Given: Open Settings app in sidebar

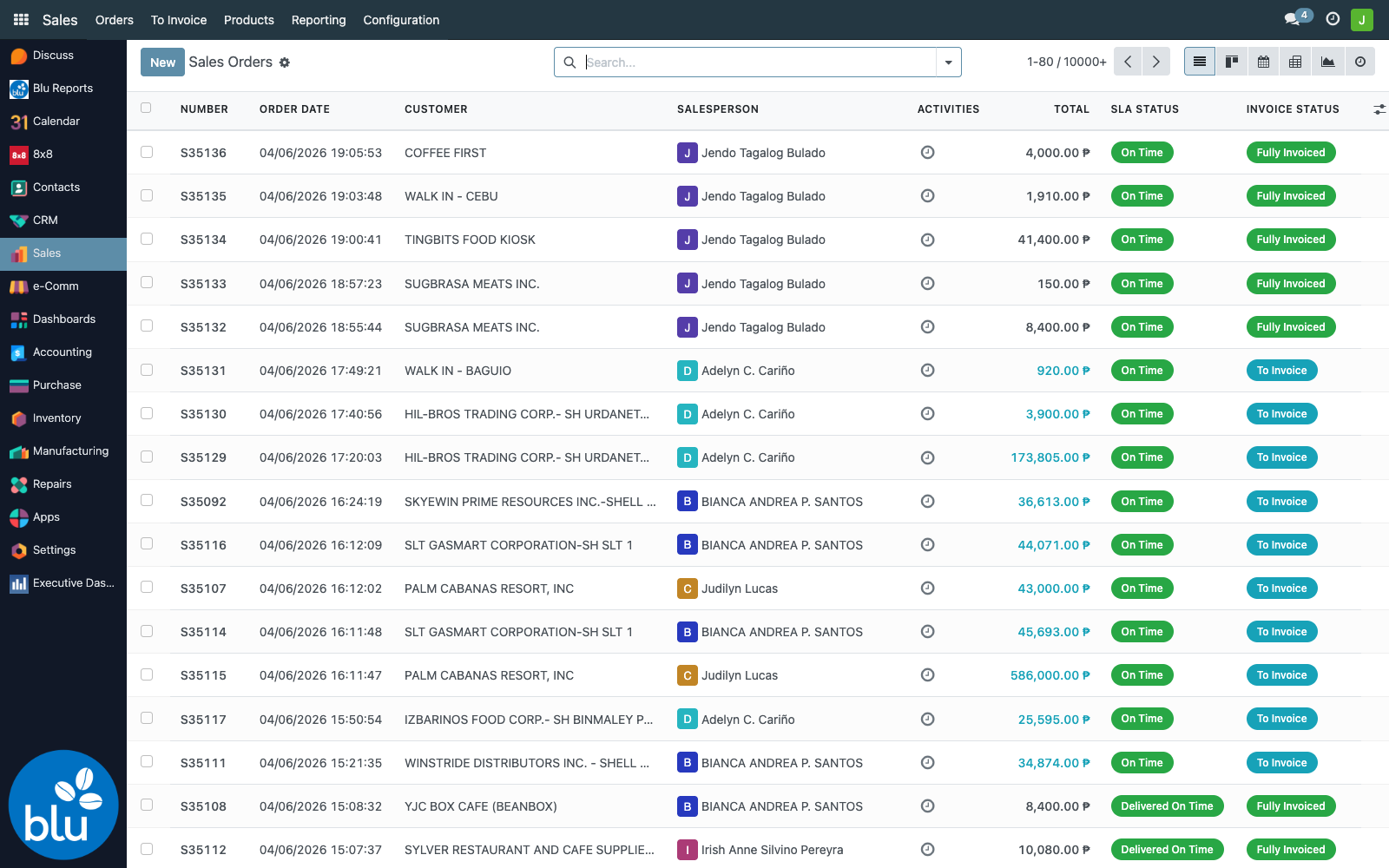Looking at the screenshot, I should click(x=63, y=550).
